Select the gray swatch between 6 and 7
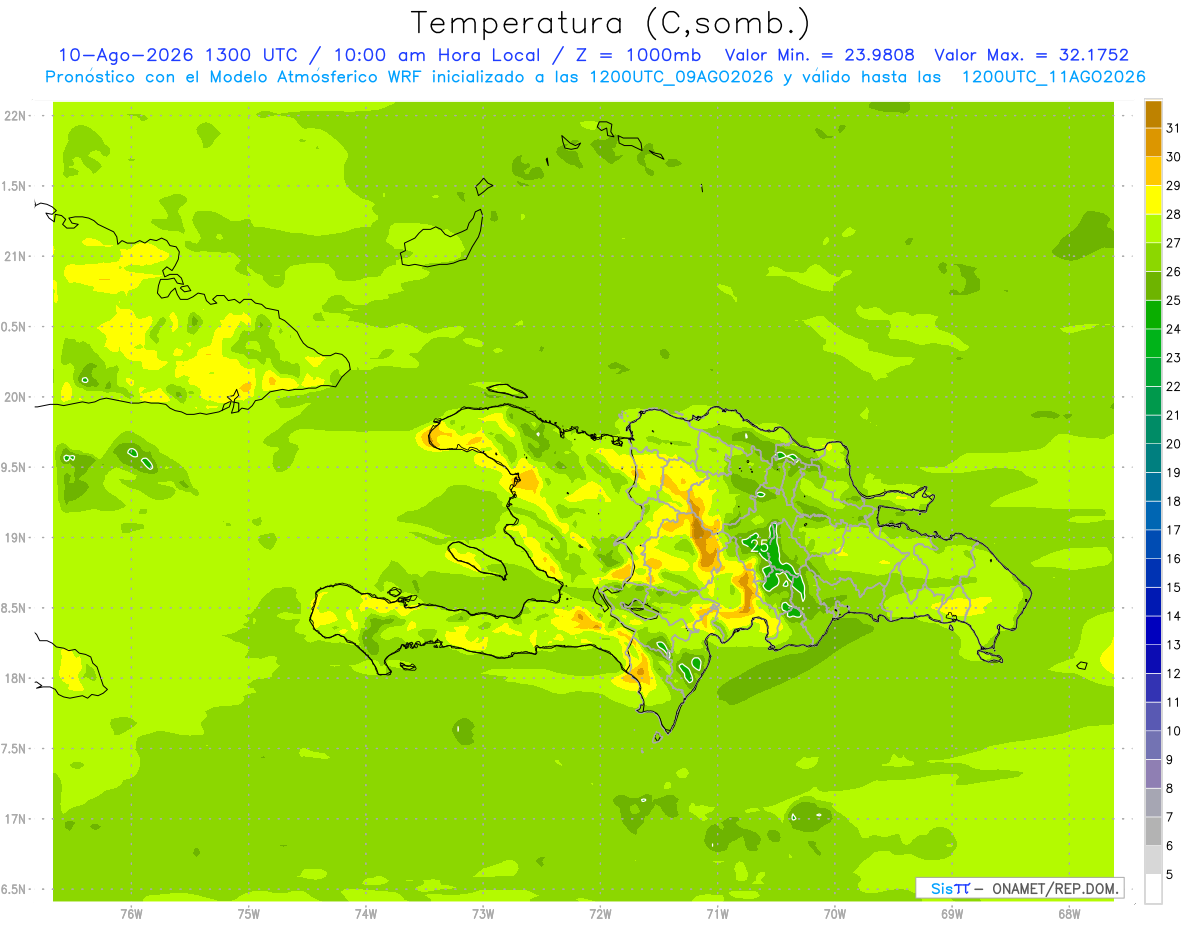Screen dimensions: 1200x927 (x=1153, y=831)
